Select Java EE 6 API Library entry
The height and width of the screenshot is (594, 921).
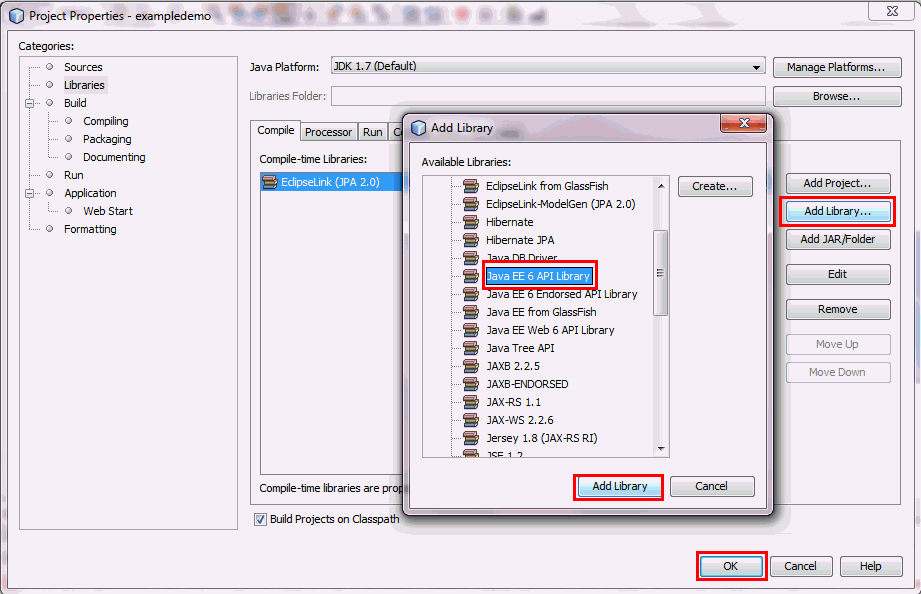(x=538, y=276)
